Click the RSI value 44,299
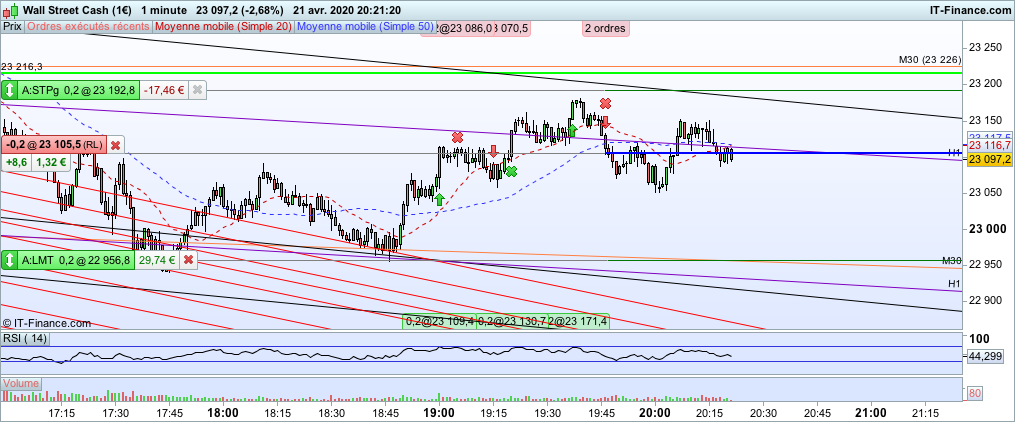 [x=984, y=355]
